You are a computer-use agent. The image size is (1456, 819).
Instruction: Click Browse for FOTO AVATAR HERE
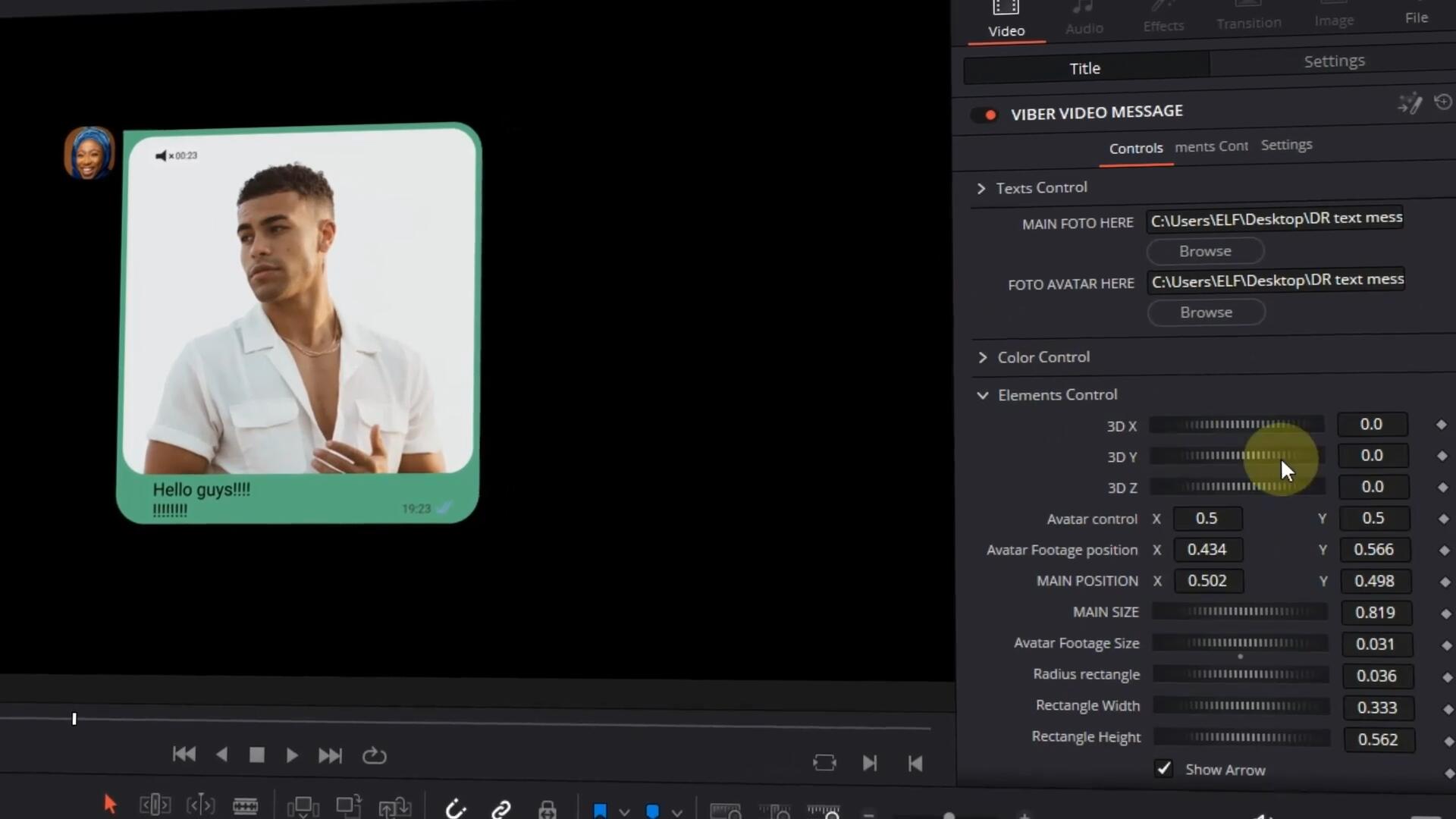pos(1206,312)
